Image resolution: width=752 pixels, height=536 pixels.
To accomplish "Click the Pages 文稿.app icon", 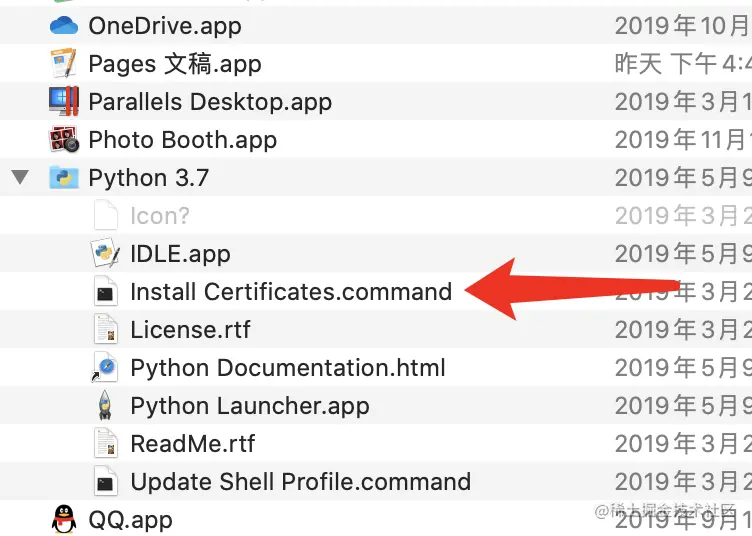I will click(64, 63).
